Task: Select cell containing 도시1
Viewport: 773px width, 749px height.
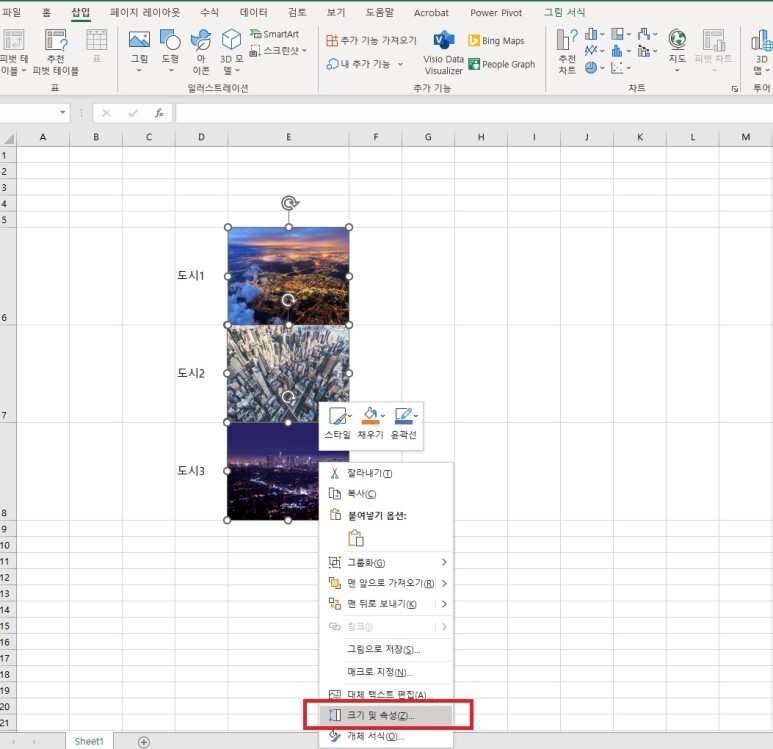Action: 201,276
